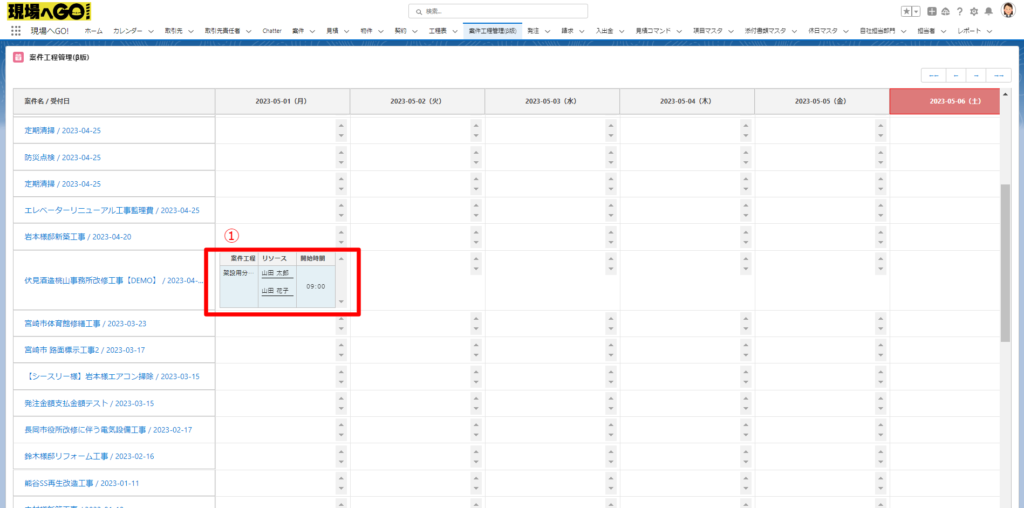The width and height of the screenshot is (1024, 508).
Task: Open 発注金額支払金額テスト / 2023-03-15 link
Action: tap(89, 404)
